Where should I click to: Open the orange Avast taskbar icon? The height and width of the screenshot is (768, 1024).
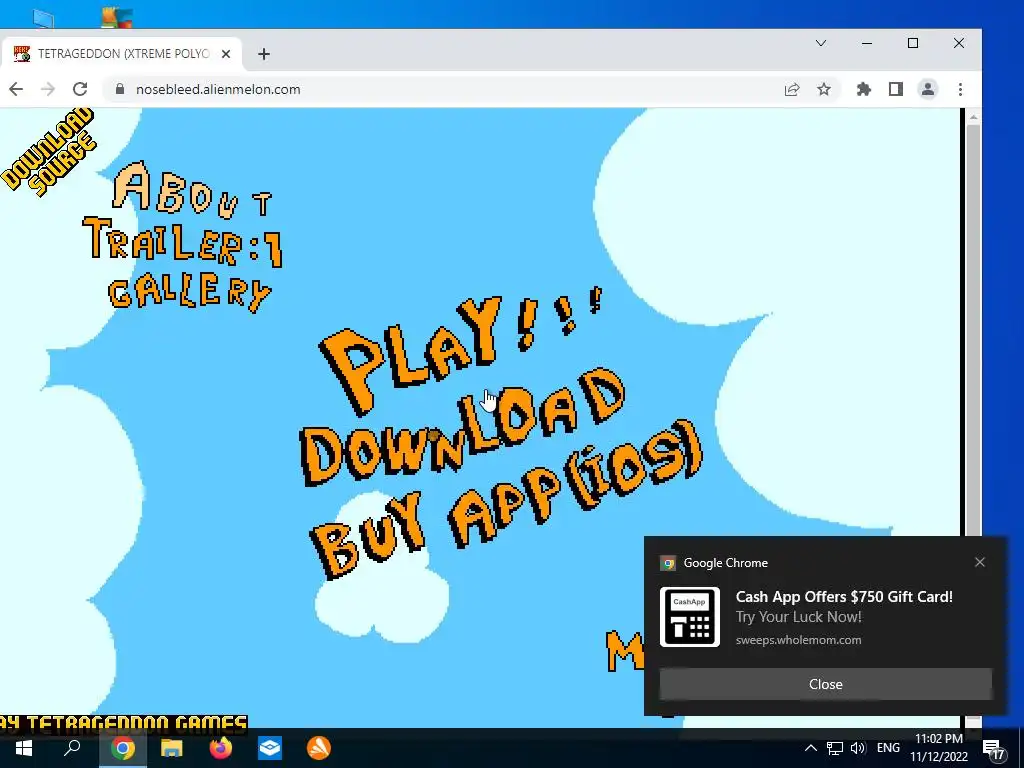[319, 748]
